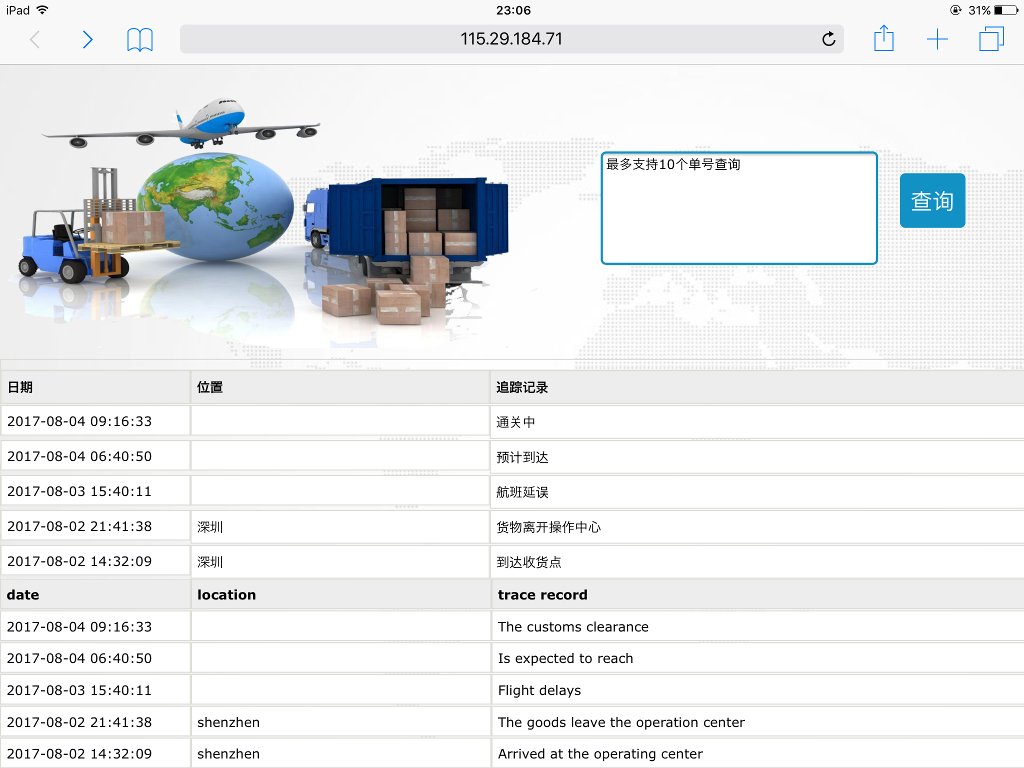Select Arrived at the operating center
Viewport: 1024px width, 768px height.
coord(600,754)
